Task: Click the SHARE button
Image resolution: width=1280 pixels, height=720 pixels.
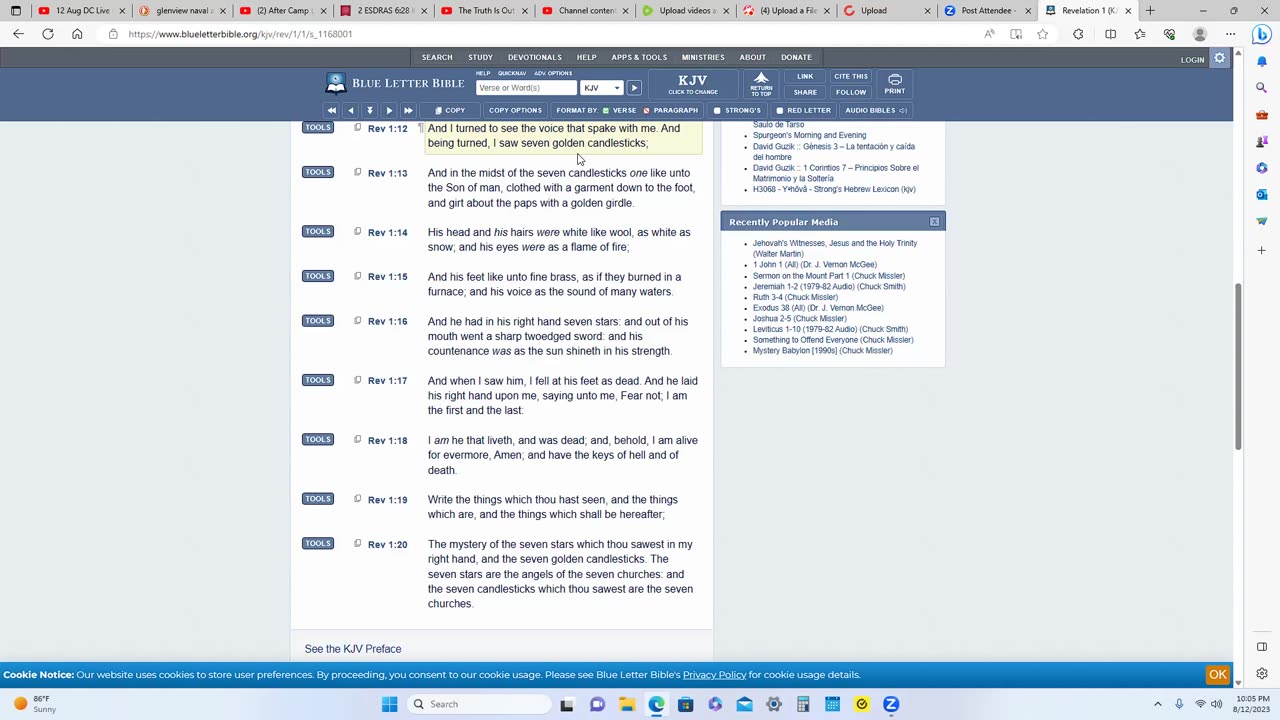Action: 805,92
